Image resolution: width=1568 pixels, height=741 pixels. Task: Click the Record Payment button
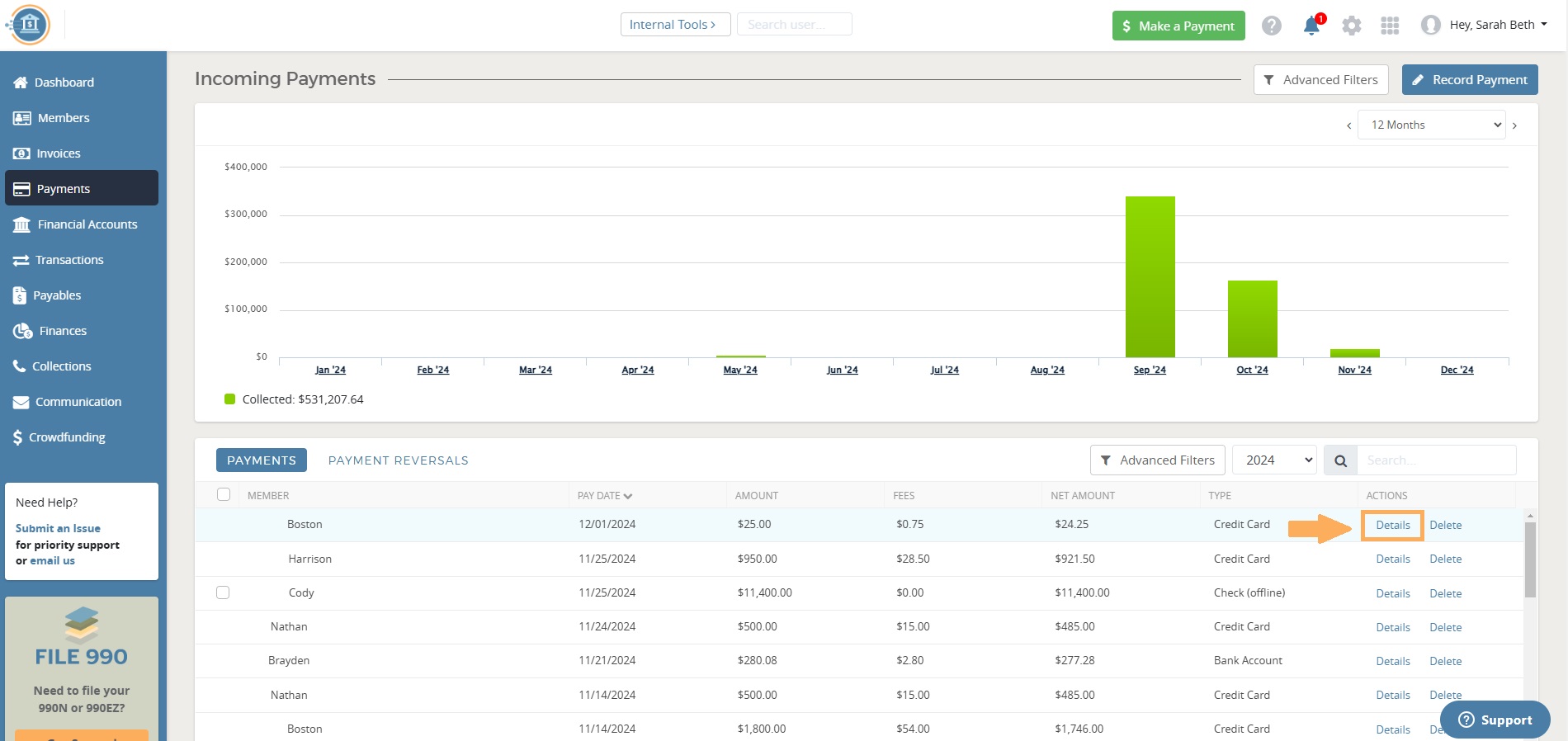point(1470,80)
